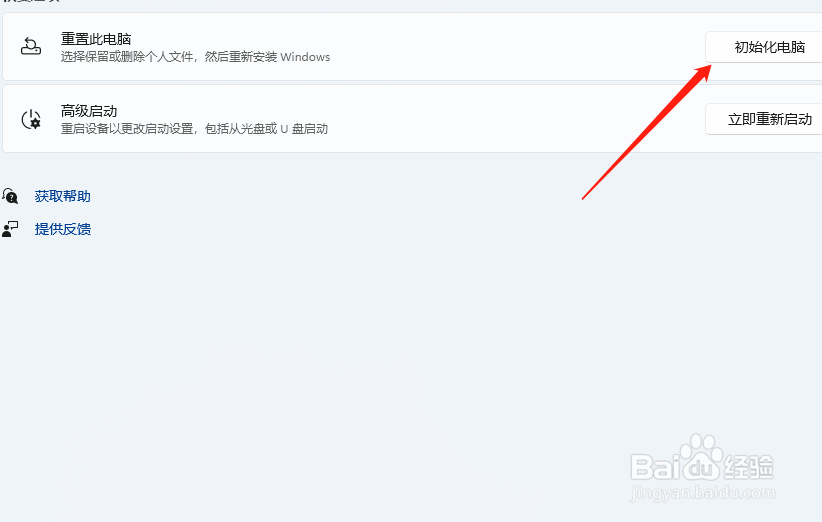
Task: Select the 重置此电脑 title text
Action: coord(96,39)
